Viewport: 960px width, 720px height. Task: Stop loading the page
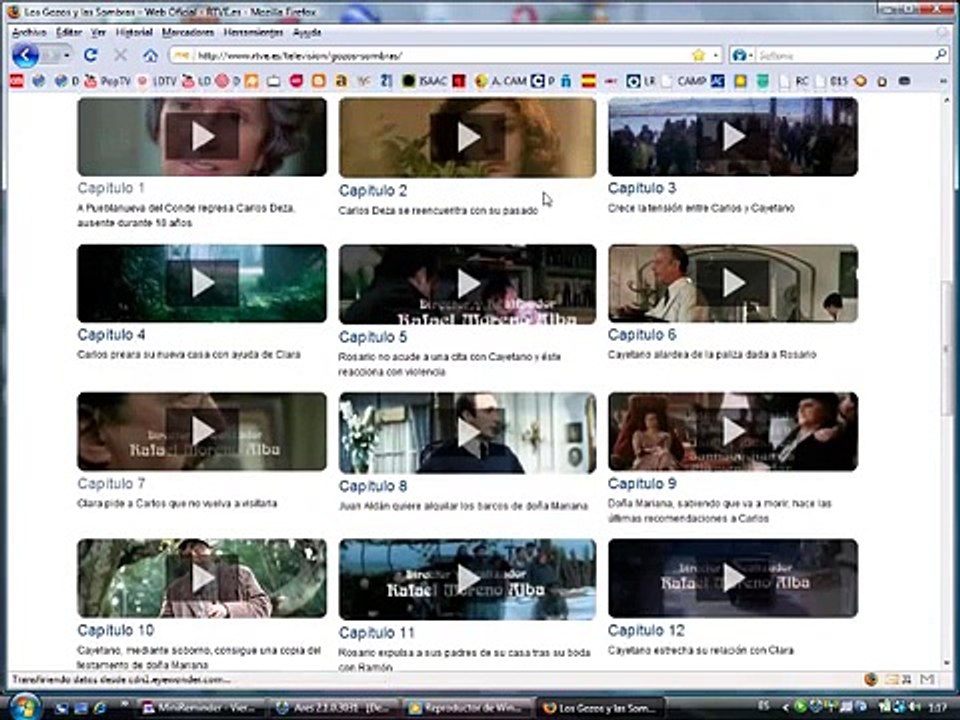pyautogui.click(x=121, y=56)
